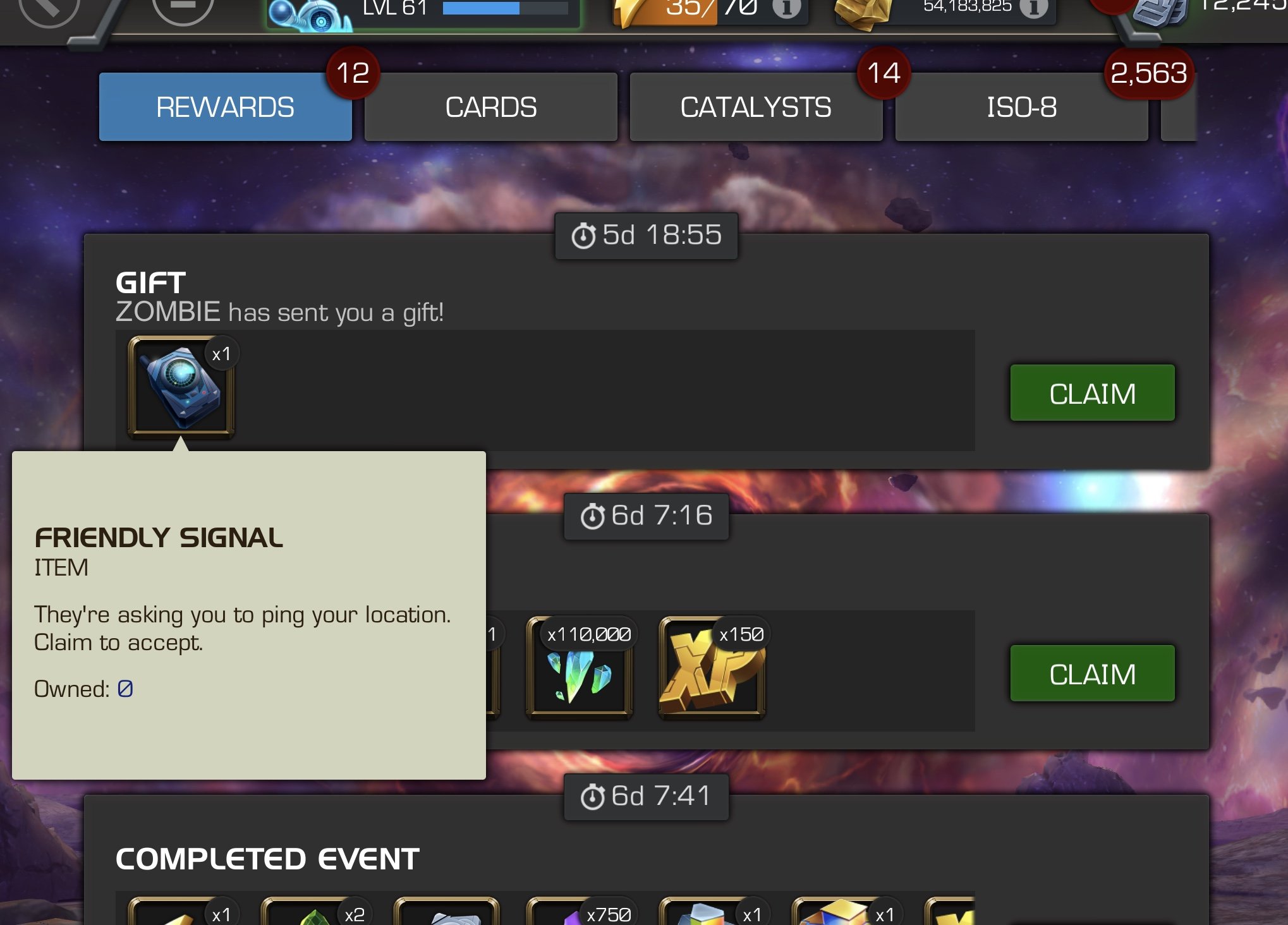Tap the x750 reward item in Completed Event
Viewport: 1288px width, 925px height.
pyautogui.click(x=579, y=911)
